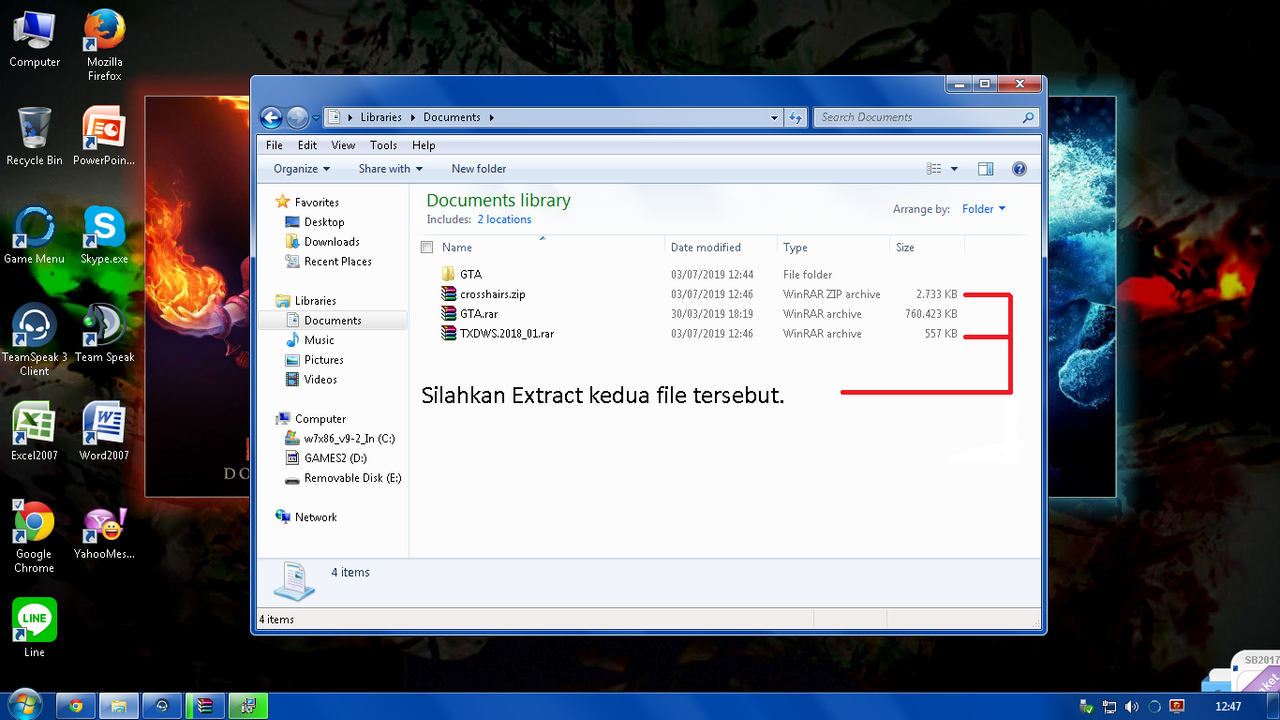Screen dimensions: 1280x720
Task: Expand the Share with dropdown
Action: [390, 169]
